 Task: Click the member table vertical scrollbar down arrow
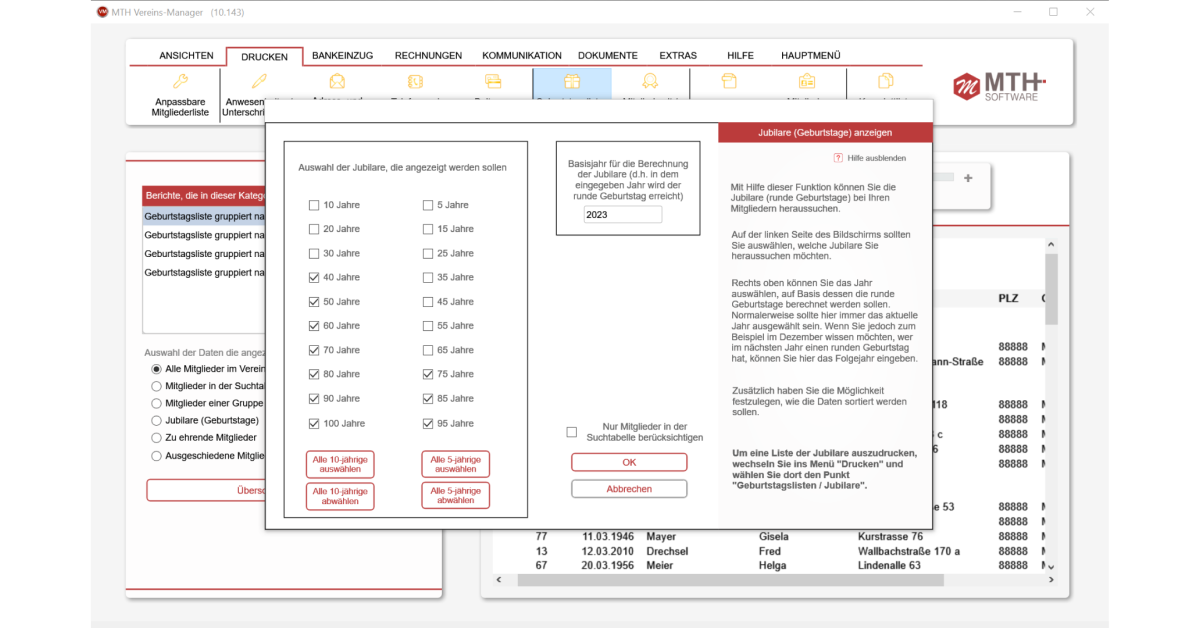(1051, 567)
